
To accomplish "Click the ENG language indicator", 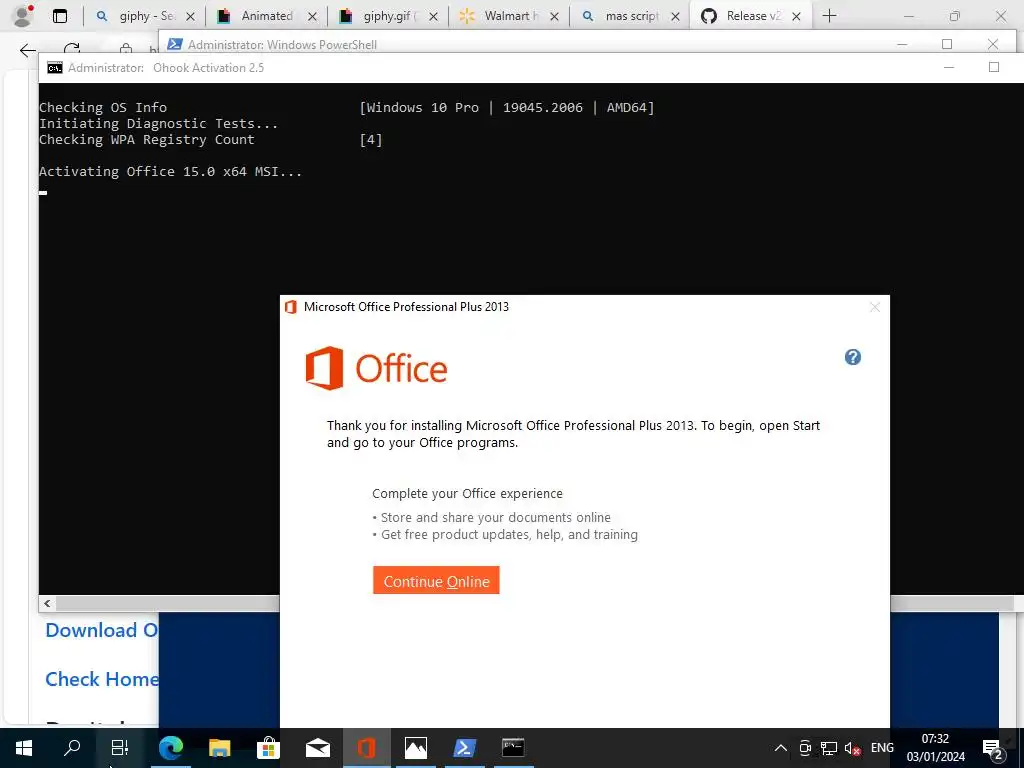I will [x=882, y=748].
